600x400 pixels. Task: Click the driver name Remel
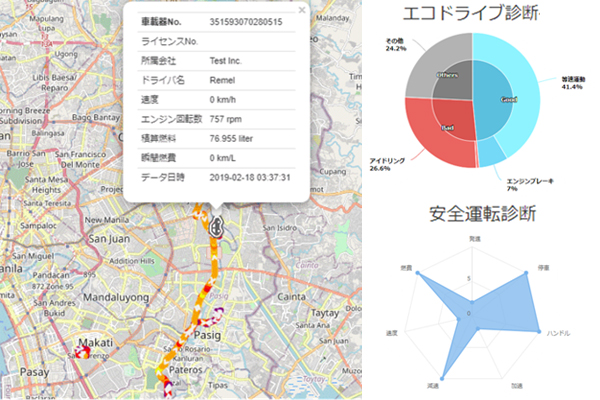(x=222, y=80)
